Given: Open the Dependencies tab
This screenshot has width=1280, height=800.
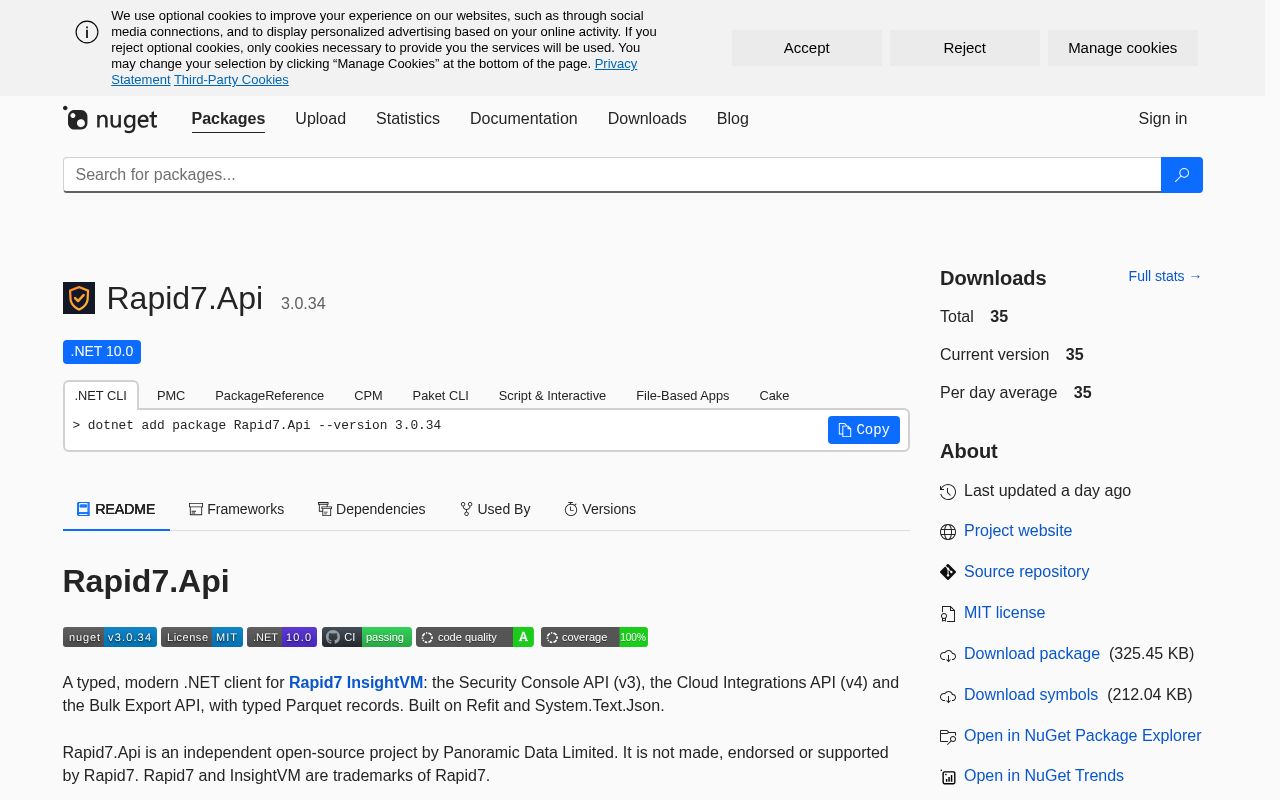Looking at the screenshot, I should click(x=371, y=509).
